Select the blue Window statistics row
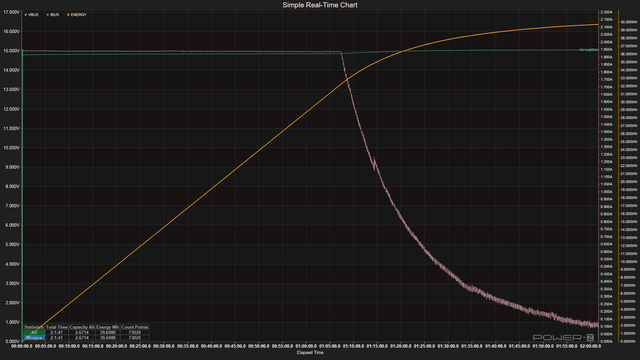 (34, 338)
